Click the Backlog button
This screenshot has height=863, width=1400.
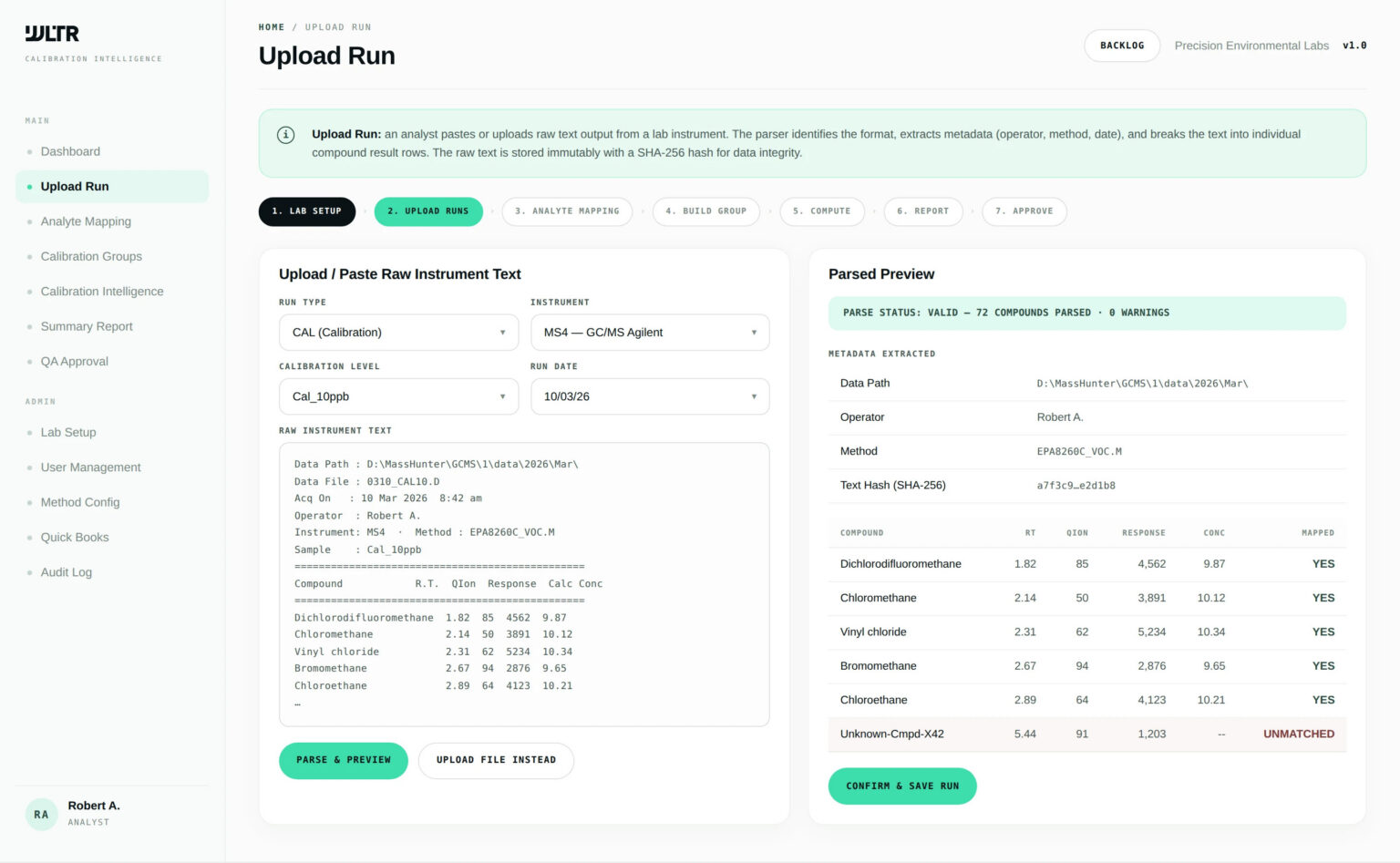1122,46
